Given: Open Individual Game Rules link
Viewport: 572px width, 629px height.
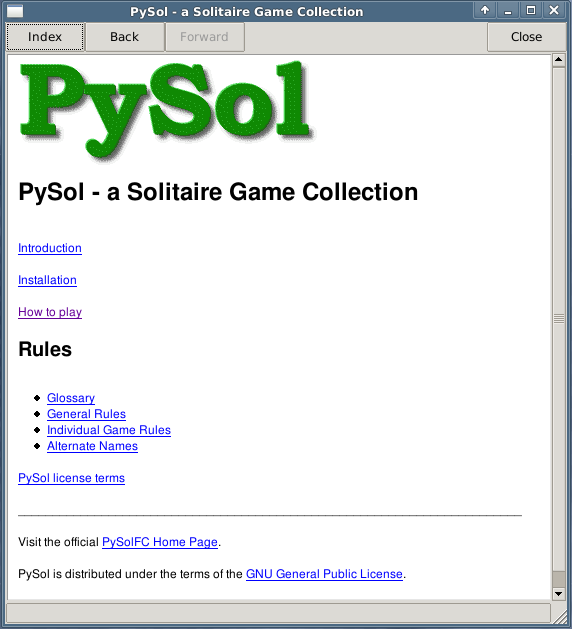Looking at the screenshot, I should coord(109,430).
